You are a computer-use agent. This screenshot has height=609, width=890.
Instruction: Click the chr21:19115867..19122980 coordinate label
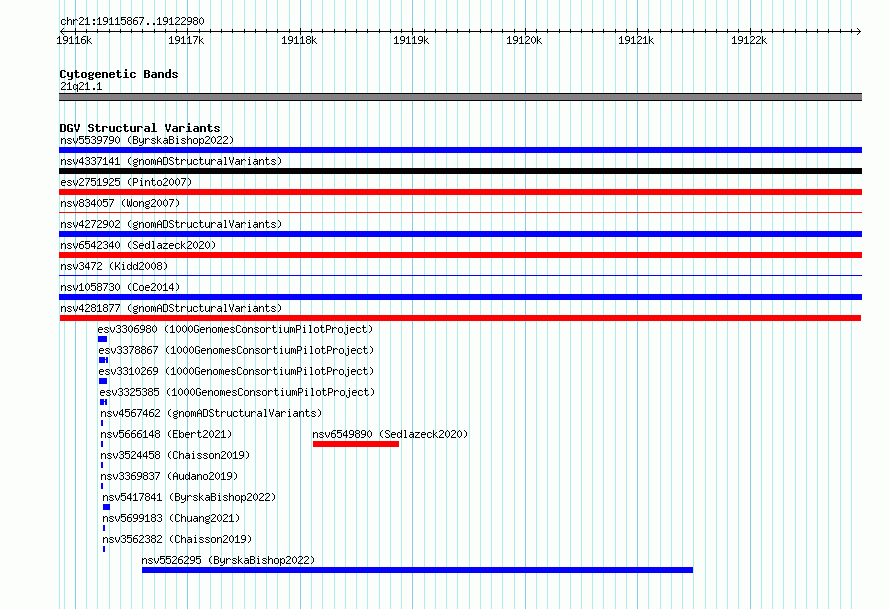[x=132, y=21]
